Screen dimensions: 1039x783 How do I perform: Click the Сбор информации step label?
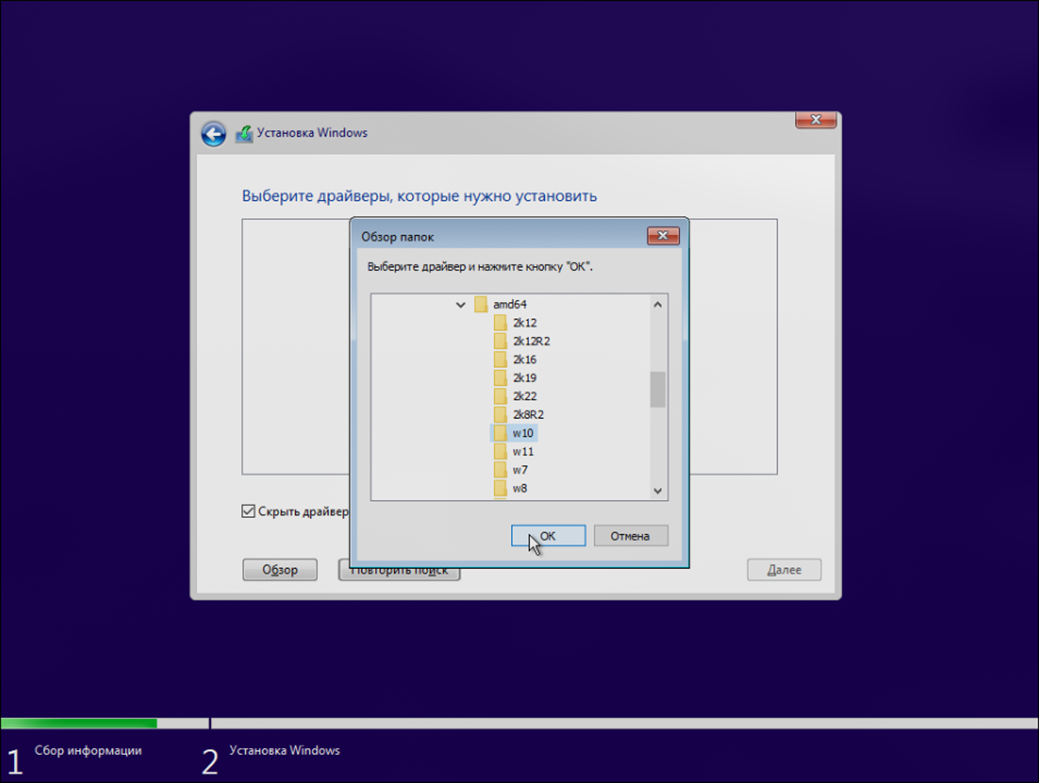tap(88, 751)
